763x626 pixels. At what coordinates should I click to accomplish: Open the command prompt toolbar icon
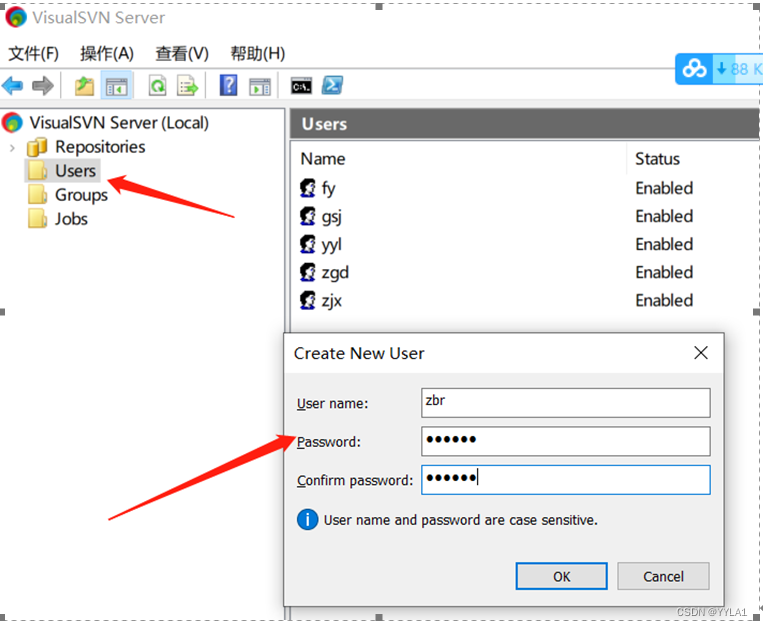coord(302,86)
